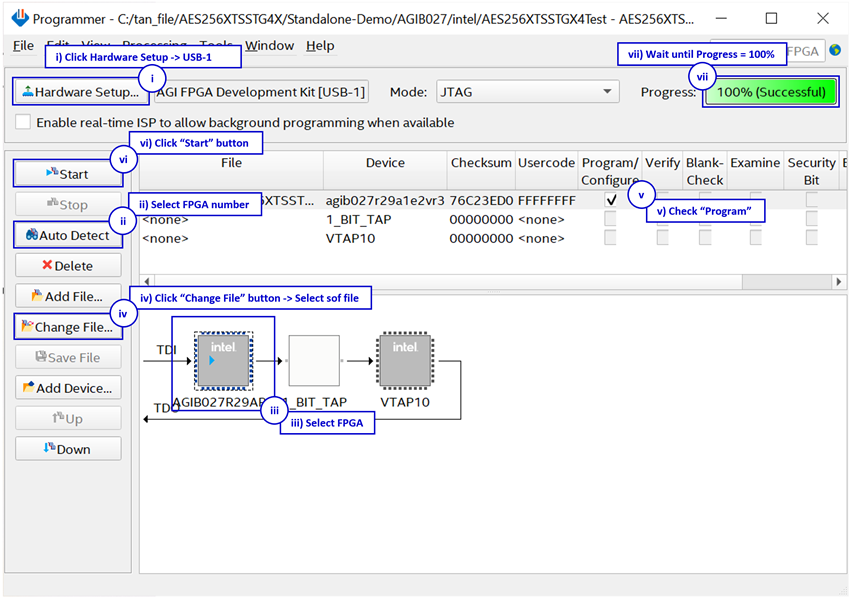The image size is (850, 598).
Task: Move device Down in the chain
Action: click(x=68, y=449)
